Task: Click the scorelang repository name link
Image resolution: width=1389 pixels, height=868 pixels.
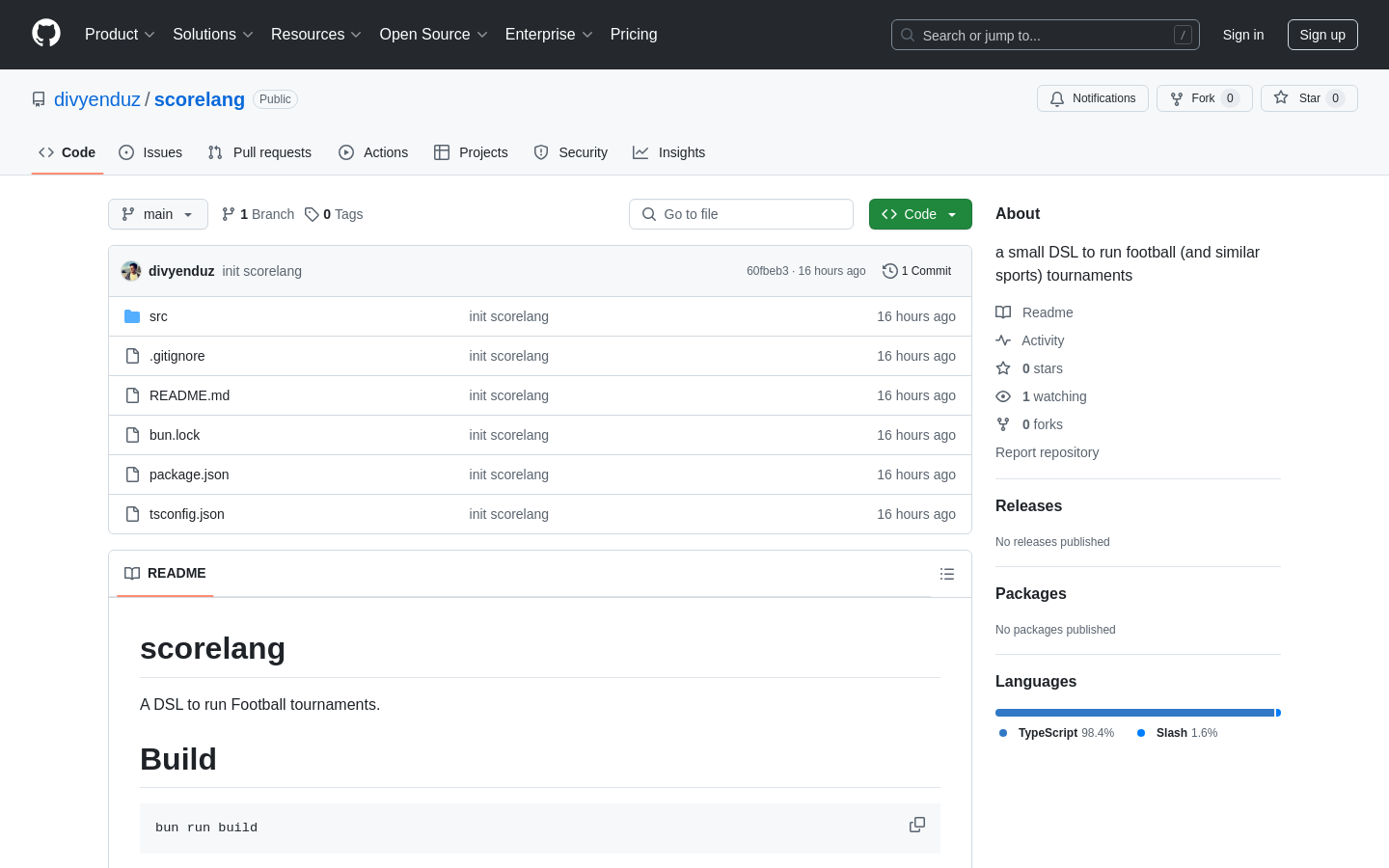Action: click(200, 99)
